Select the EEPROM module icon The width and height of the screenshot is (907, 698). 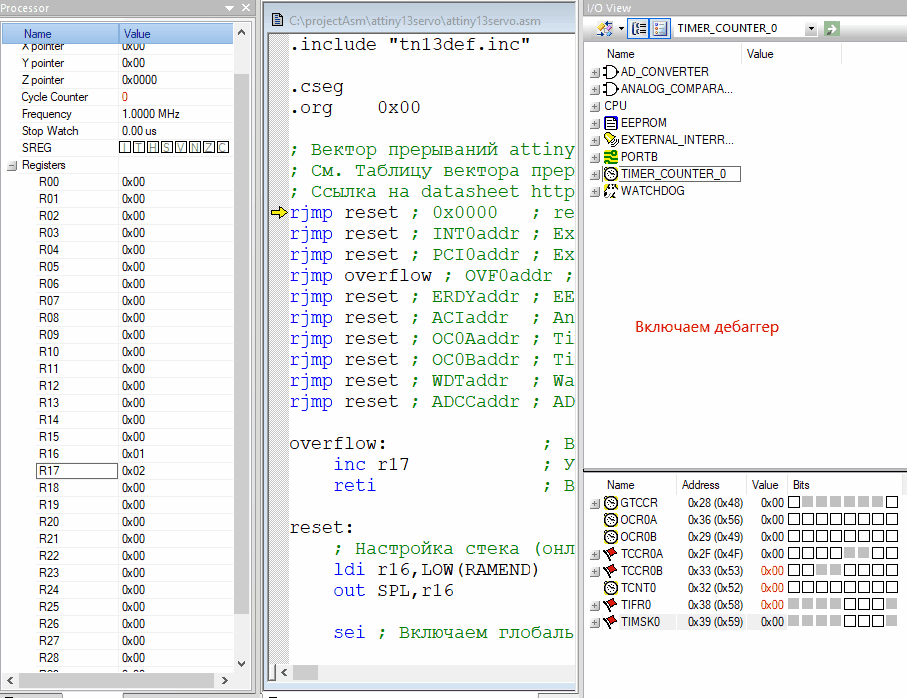611,123
